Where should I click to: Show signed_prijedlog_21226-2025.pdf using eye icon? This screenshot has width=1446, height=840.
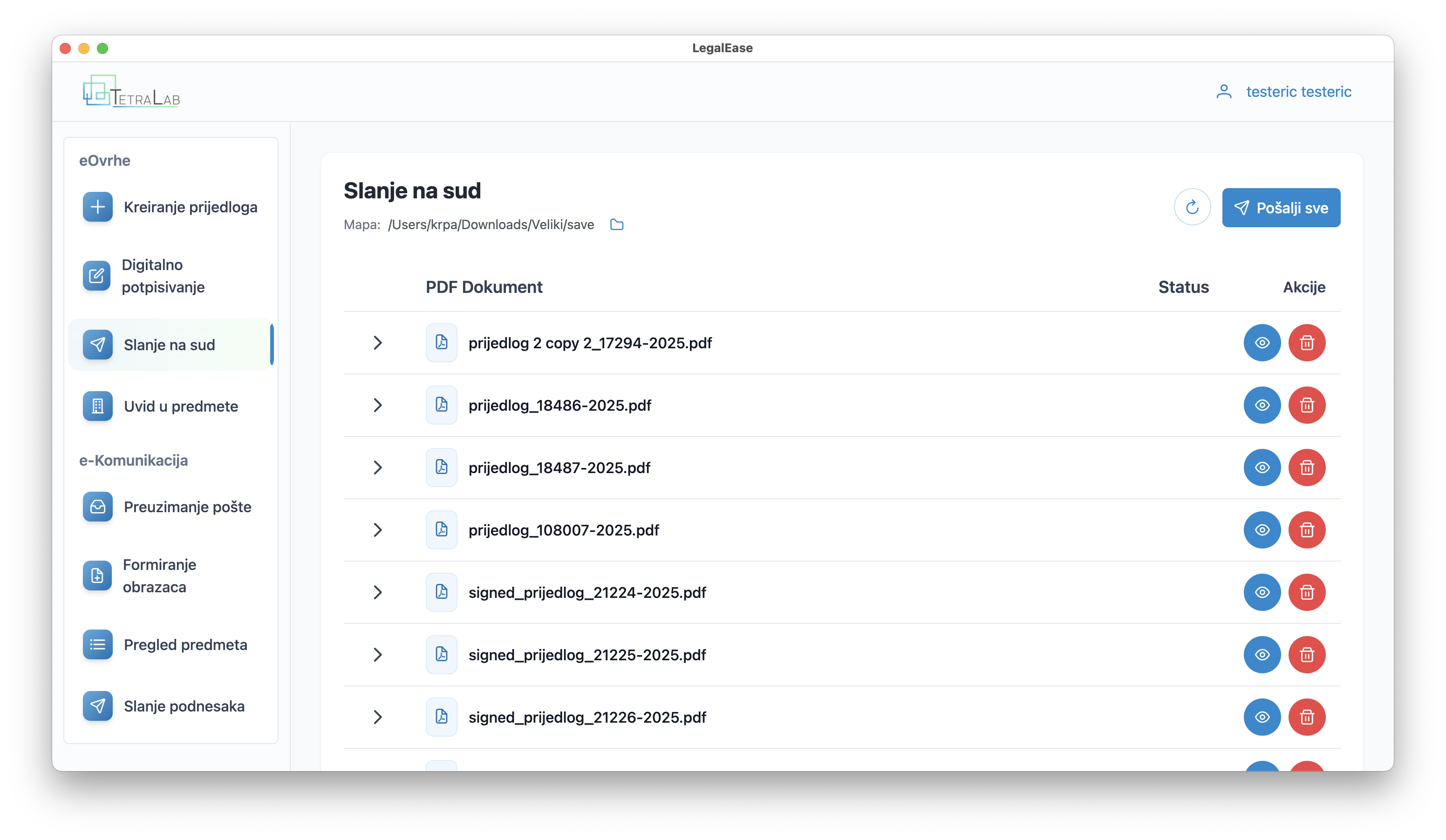pos(1262,717)
